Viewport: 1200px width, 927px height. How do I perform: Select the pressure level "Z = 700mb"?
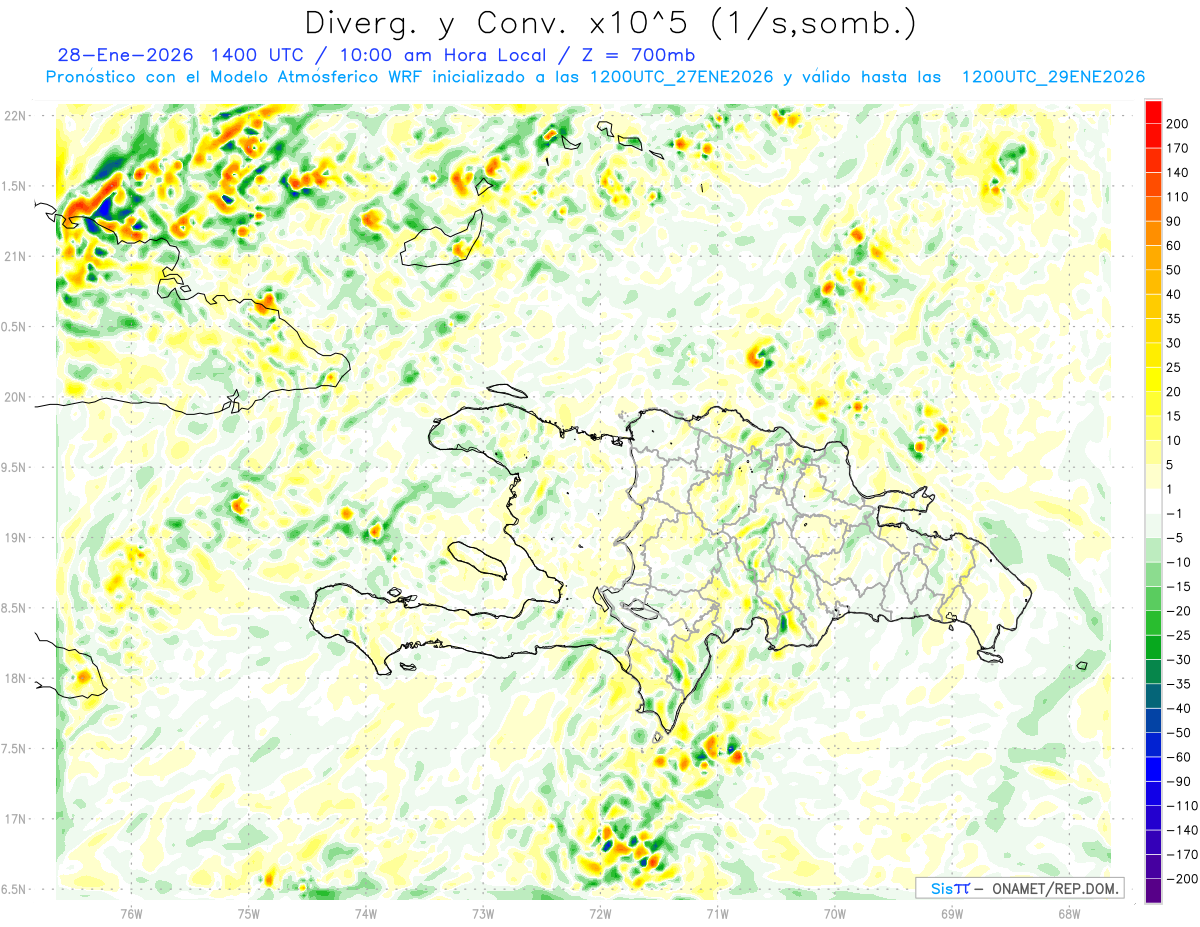[x=634, y=55]
